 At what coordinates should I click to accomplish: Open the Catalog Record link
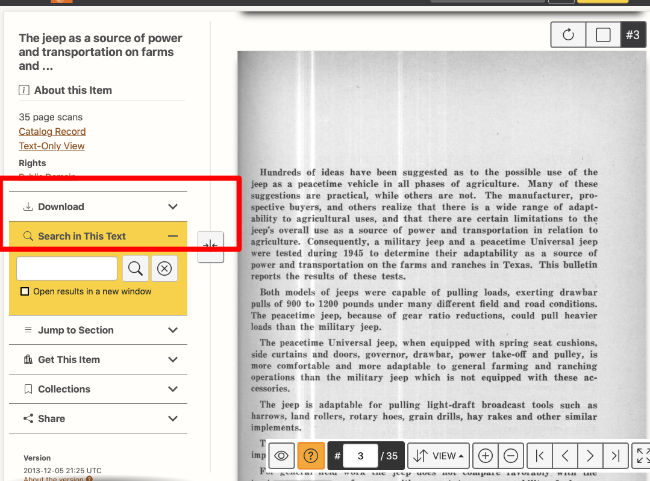click(52, 131)
